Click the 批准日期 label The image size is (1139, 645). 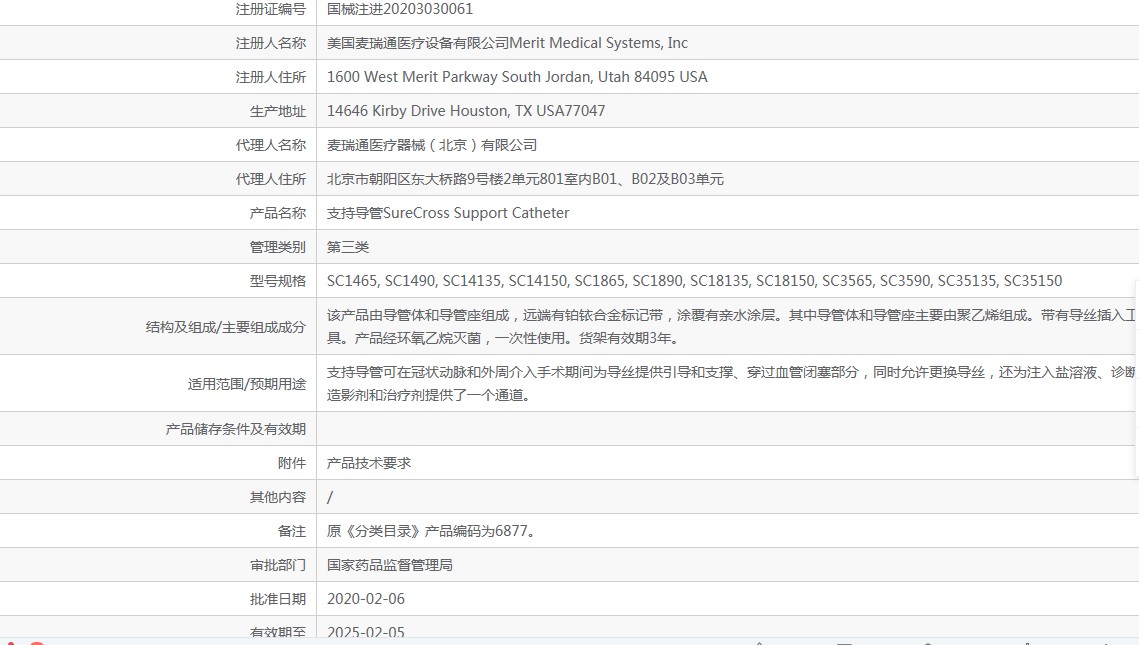[x=277, y=599]
